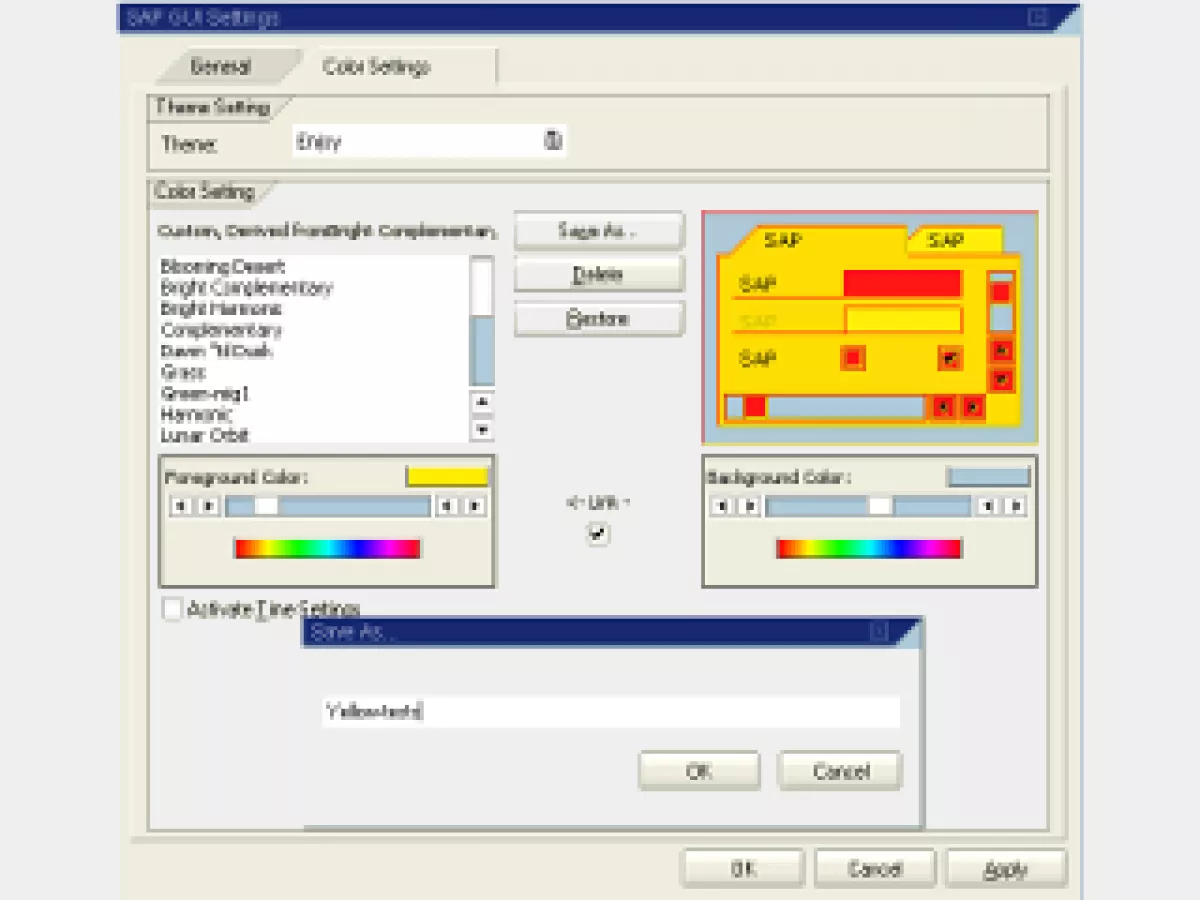
Task: Click the SAP color preview thumbnail
Action: pos(870,327)
